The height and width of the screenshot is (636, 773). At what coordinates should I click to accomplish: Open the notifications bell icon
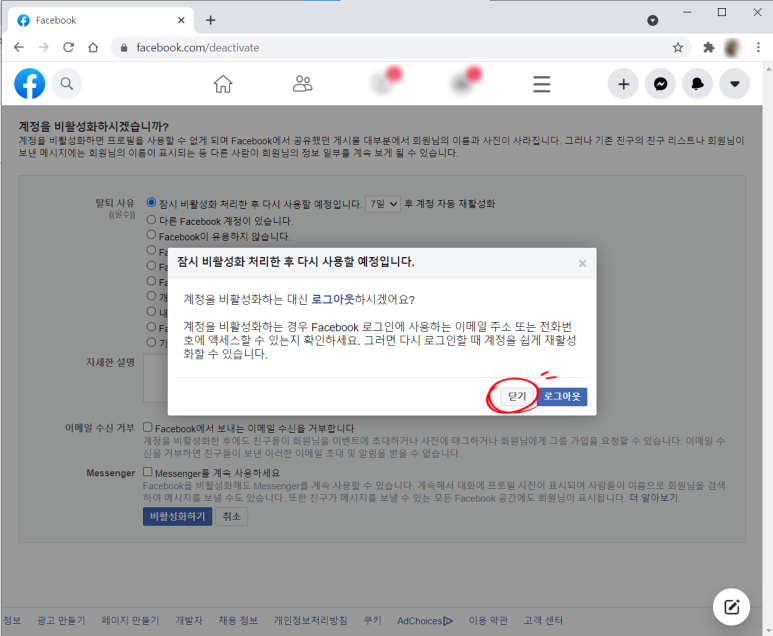pyautogui.click(x=698, y=84)
